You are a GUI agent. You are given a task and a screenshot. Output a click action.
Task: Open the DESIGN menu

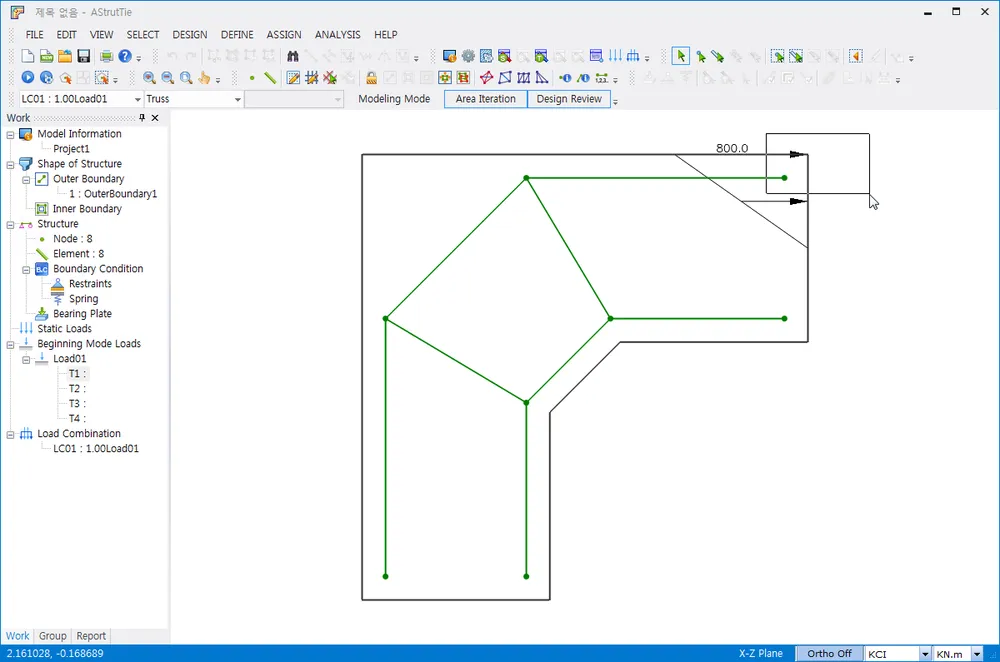click(x=189, y=34)
